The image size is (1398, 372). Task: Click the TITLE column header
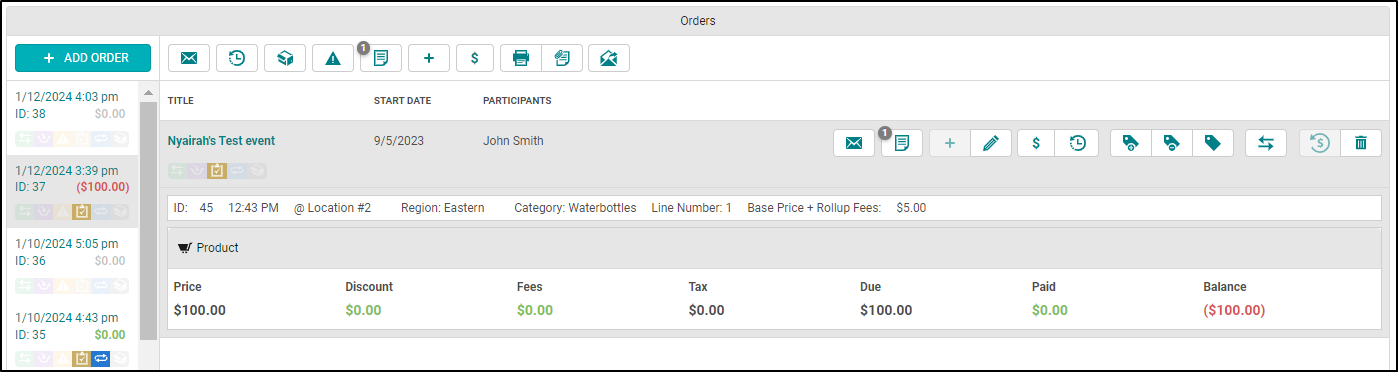[x=181, y=101]
